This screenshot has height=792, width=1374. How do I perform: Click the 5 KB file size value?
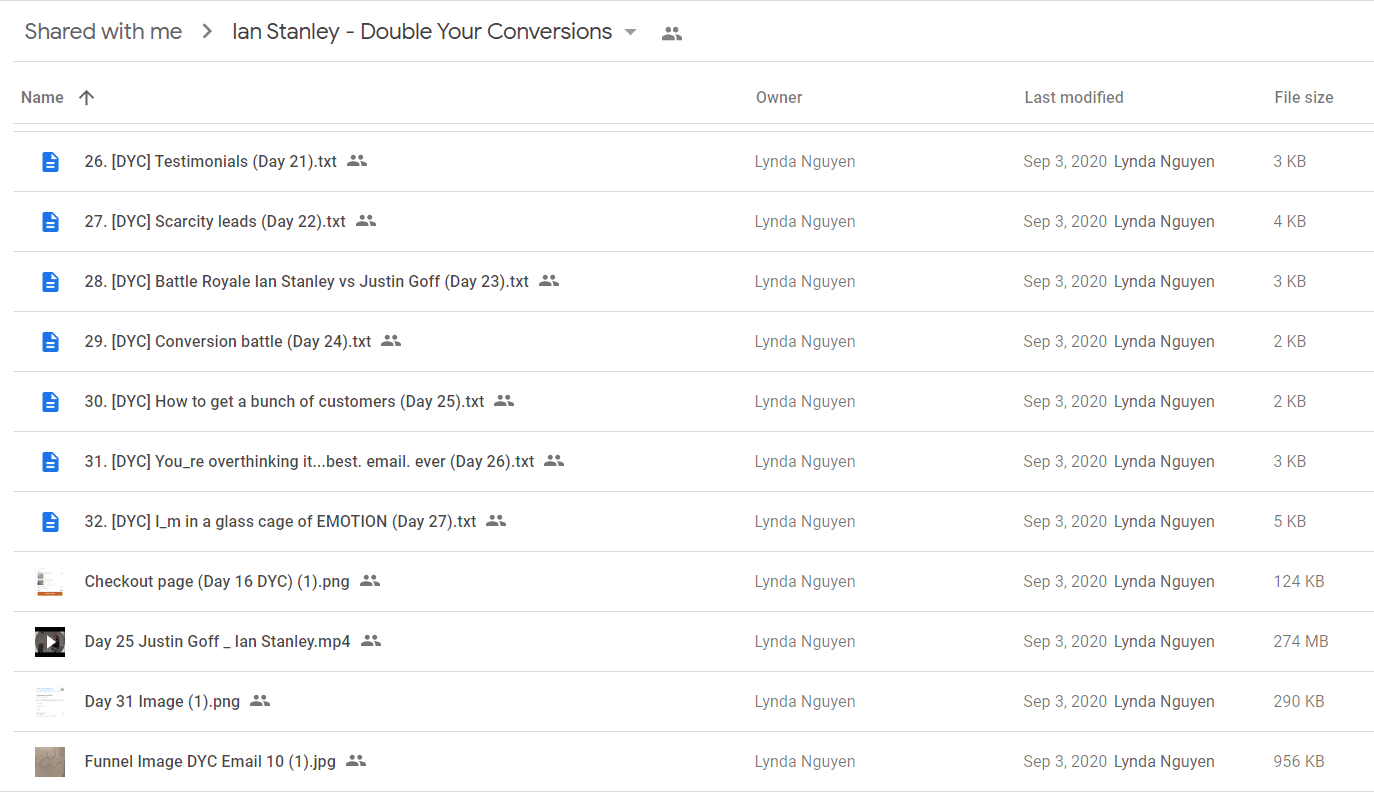(1290, 521)
